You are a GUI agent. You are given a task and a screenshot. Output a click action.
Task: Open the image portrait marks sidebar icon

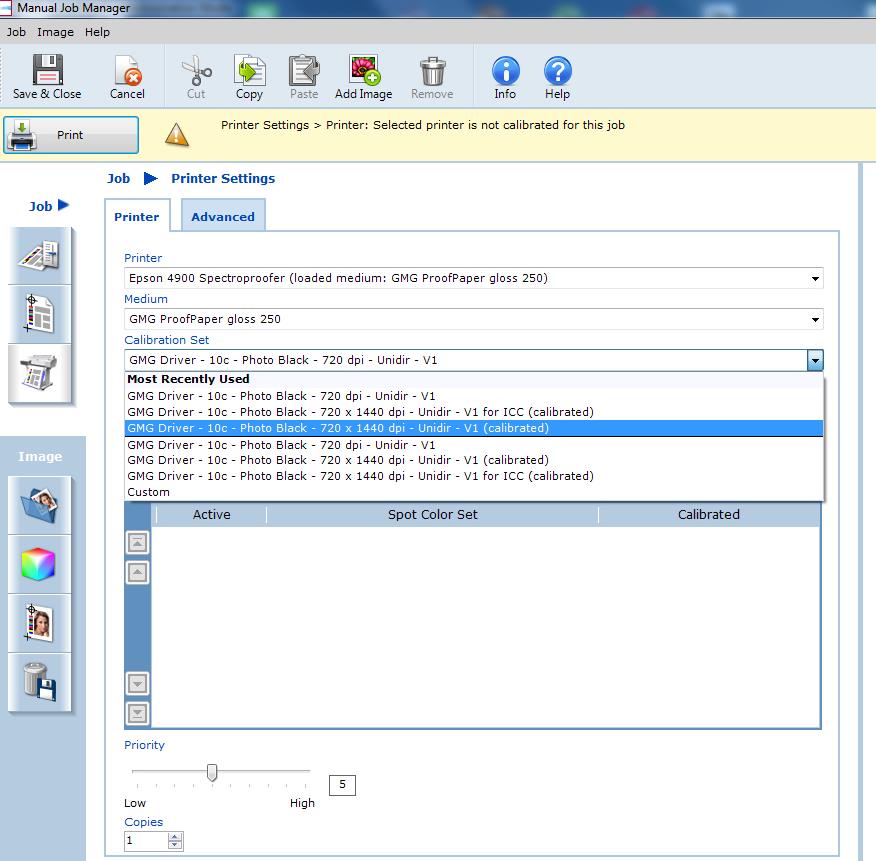[x=40, y=623]
